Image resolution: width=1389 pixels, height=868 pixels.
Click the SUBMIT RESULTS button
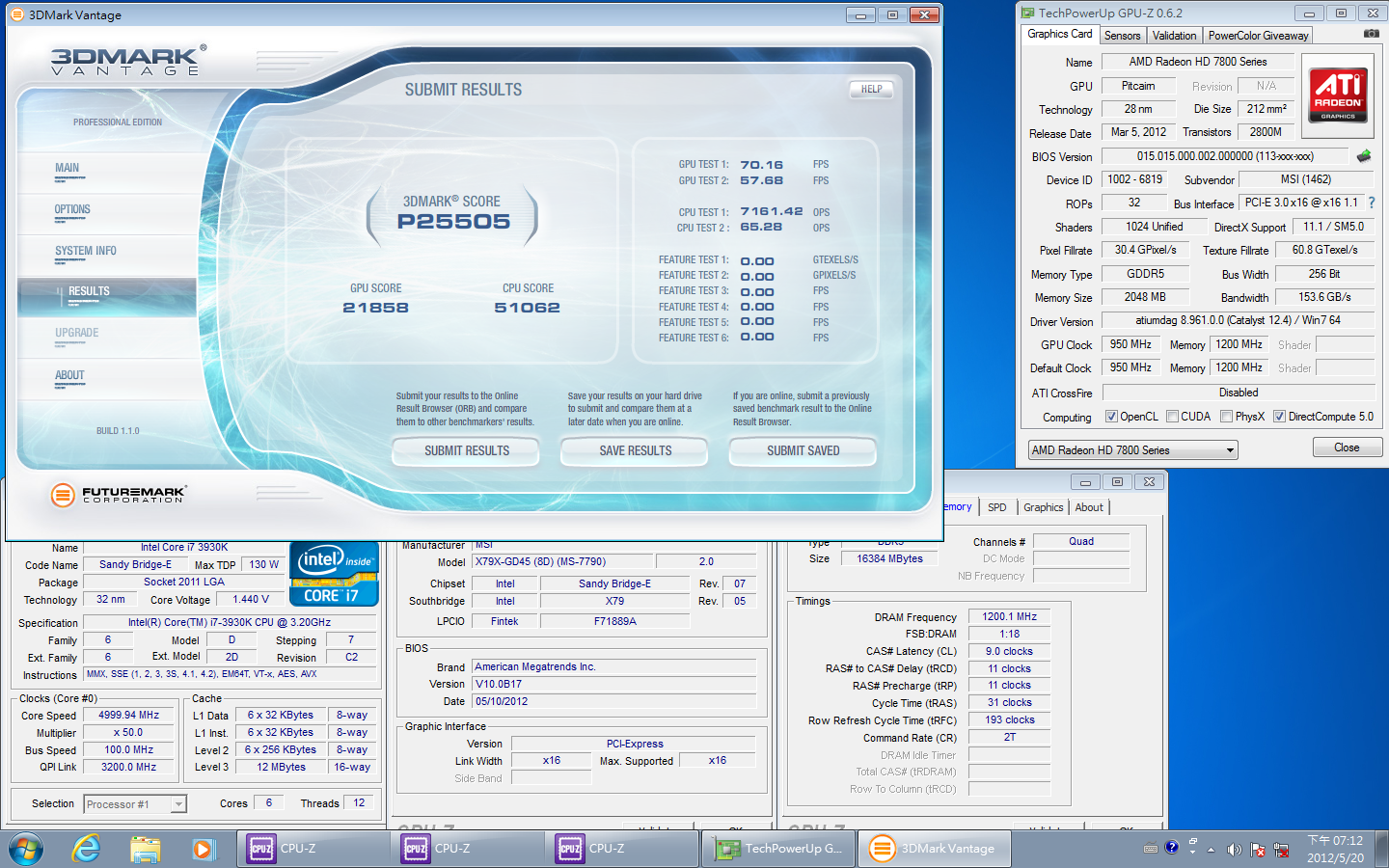pyautogui.click(x=467, y=450)
